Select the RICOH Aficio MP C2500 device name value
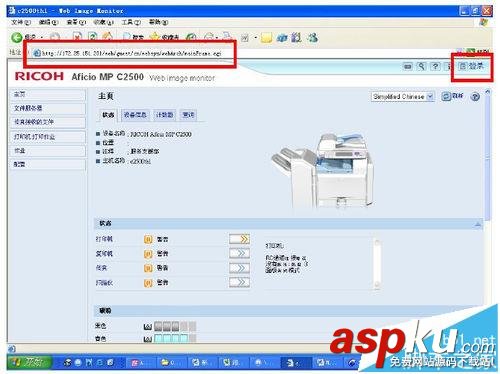Screen dimensions: 500x374 tap(161, 134)
